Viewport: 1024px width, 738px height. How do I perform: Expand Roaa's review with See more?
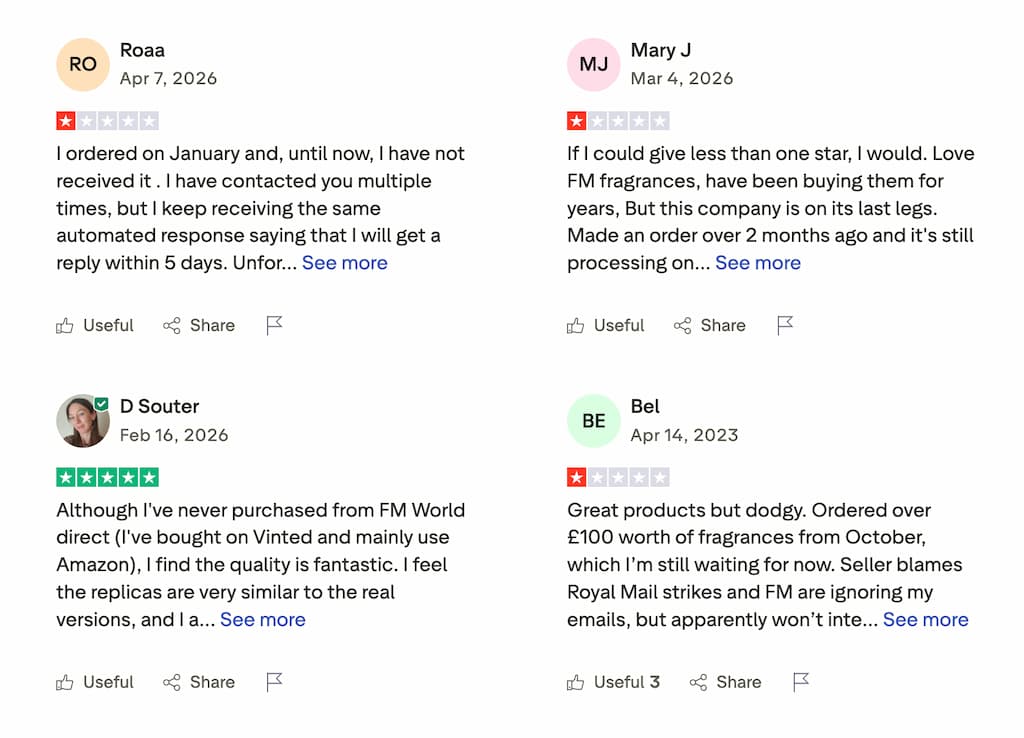(x=344, y=263)
